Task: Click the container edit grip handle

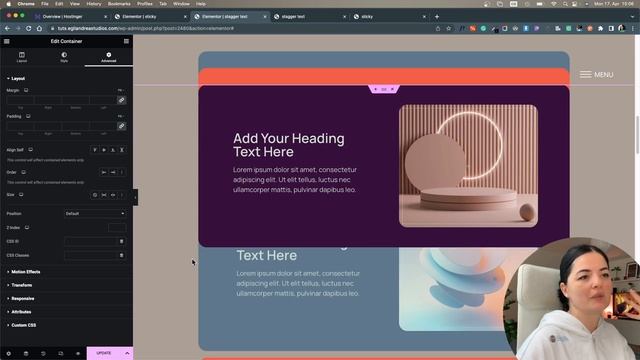Action: pos(384,89)
